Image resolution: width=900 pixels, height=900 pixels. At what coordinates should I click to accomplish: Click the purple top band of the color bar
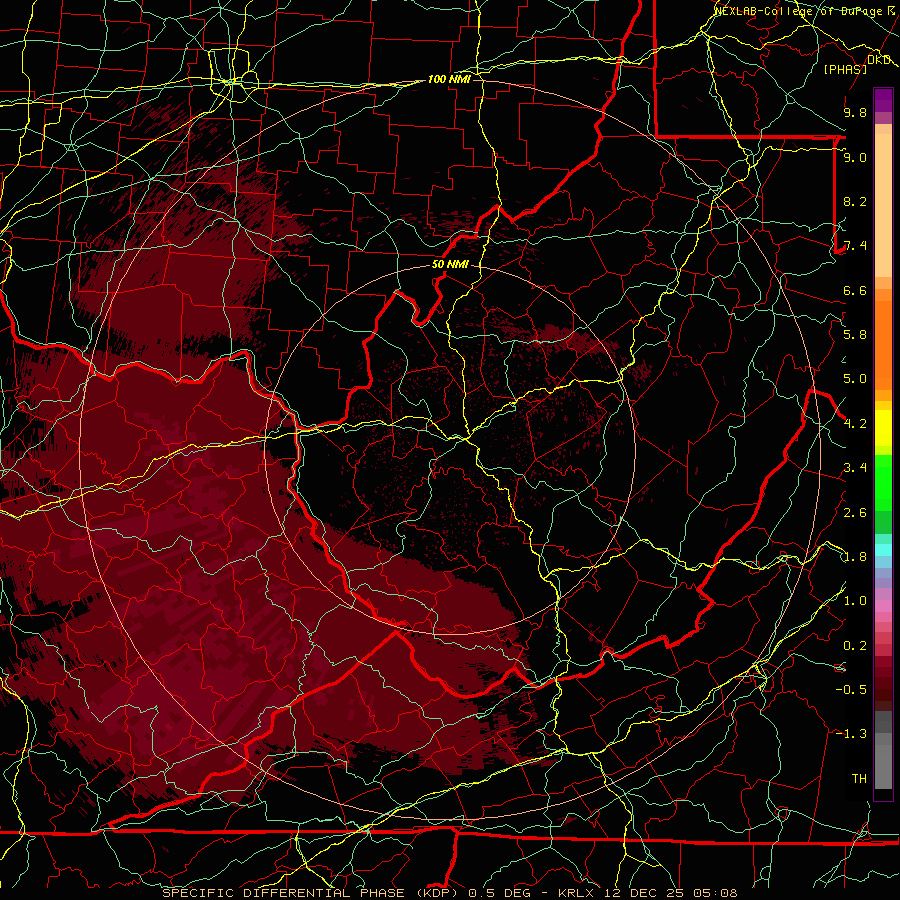(x=883, y=100)
